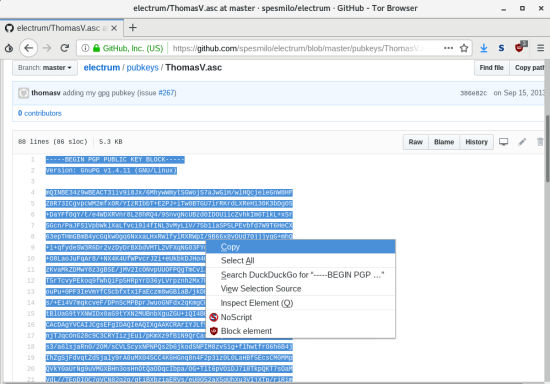
Task: Open commit hash 386e82c
Action: point(474,93)
